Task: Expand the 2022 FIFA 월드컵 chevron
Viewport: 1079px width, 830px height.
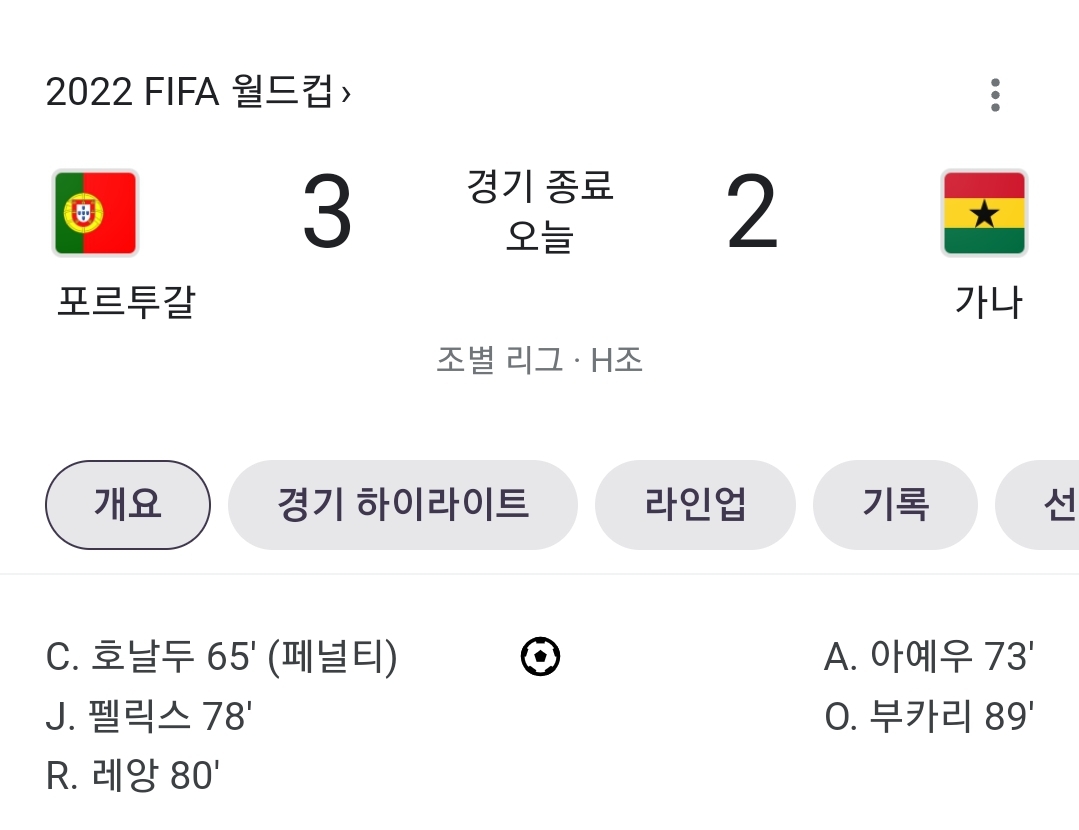Action: 346,94
